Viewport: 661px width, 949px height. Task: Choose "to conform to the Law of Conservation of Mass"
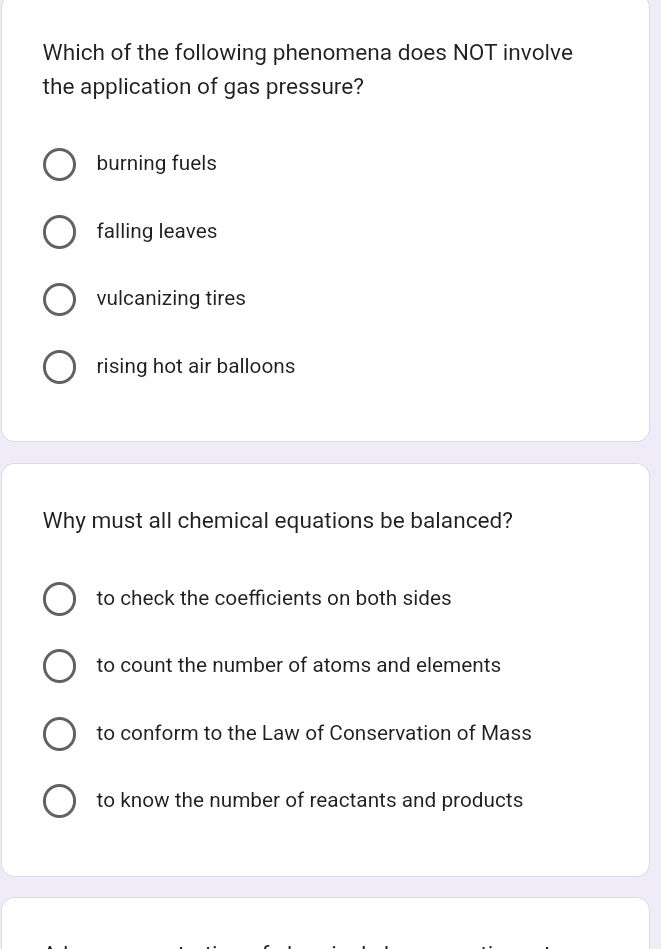point(59,733)
